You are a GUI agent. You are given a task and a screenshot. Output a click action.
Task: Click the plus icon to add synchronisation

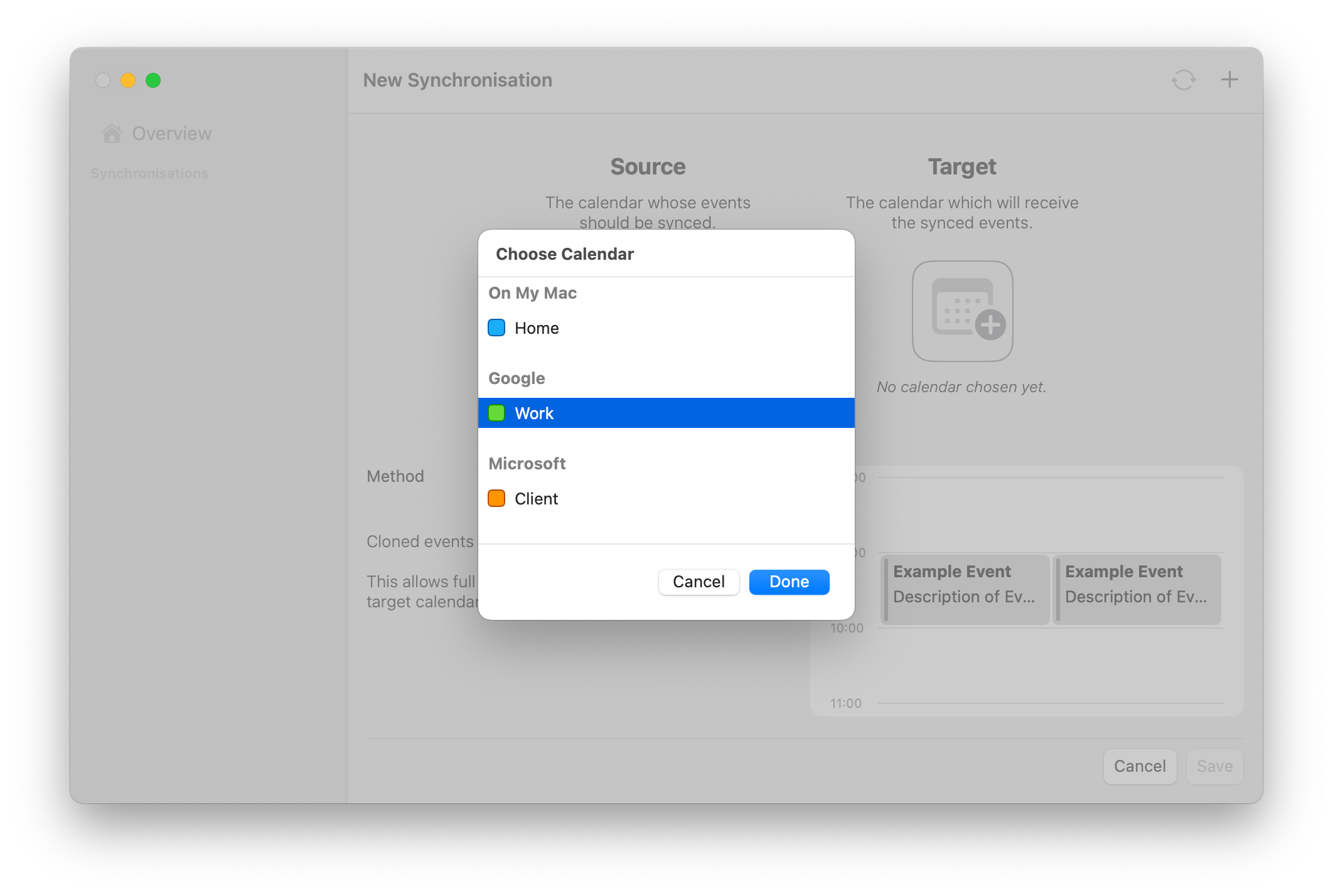click(x=1229, y=80)
